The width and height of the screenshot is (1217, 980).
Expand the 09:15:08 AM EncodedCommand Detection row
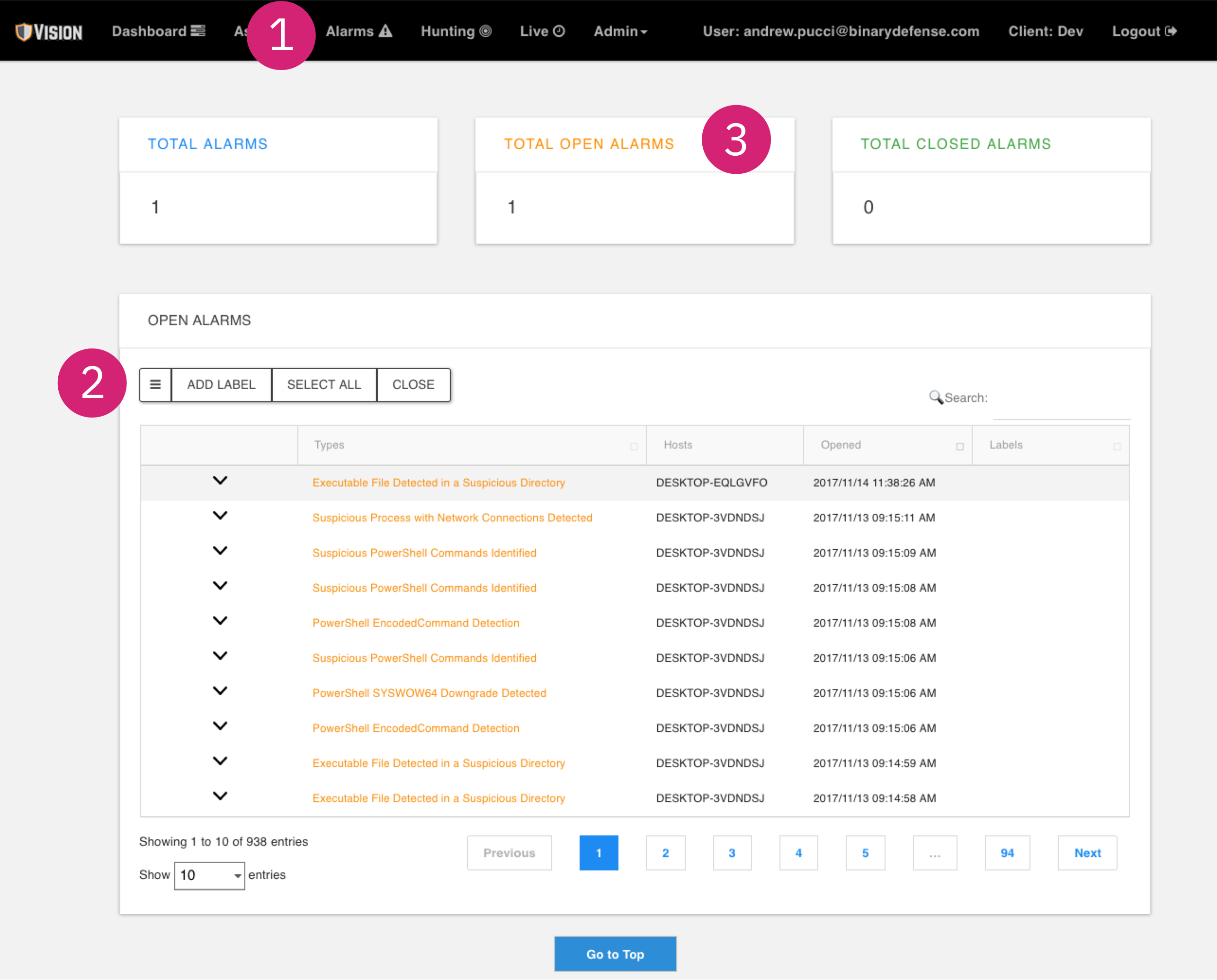[x=220, y=620]
